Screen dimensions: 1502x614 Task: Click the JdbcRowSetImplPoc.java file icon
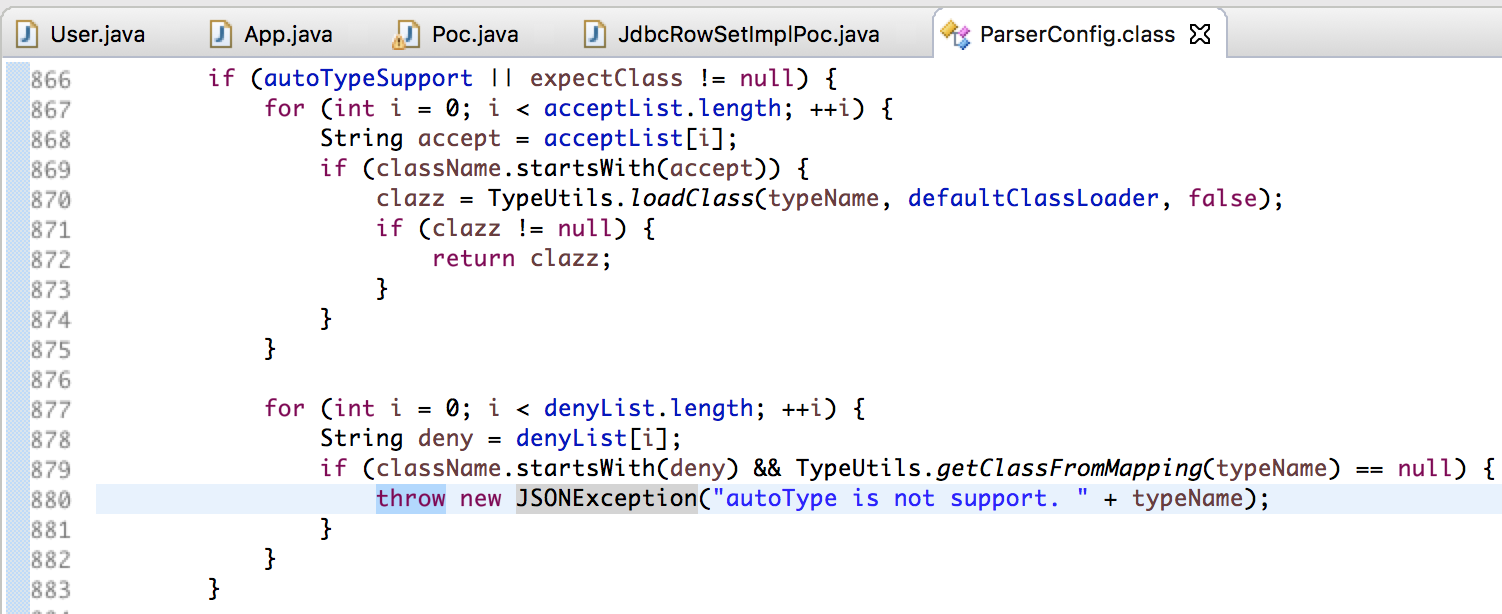click(x=594, y=35)
